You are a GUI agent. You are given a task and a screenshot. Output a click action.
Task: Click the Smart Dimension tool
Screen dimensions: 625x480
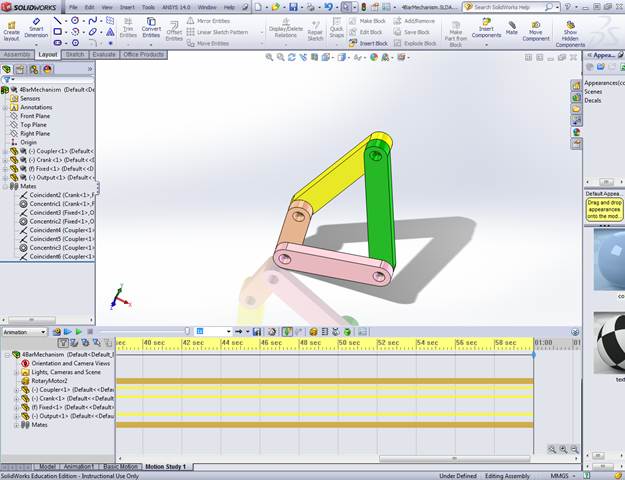(x=36, y=28)
